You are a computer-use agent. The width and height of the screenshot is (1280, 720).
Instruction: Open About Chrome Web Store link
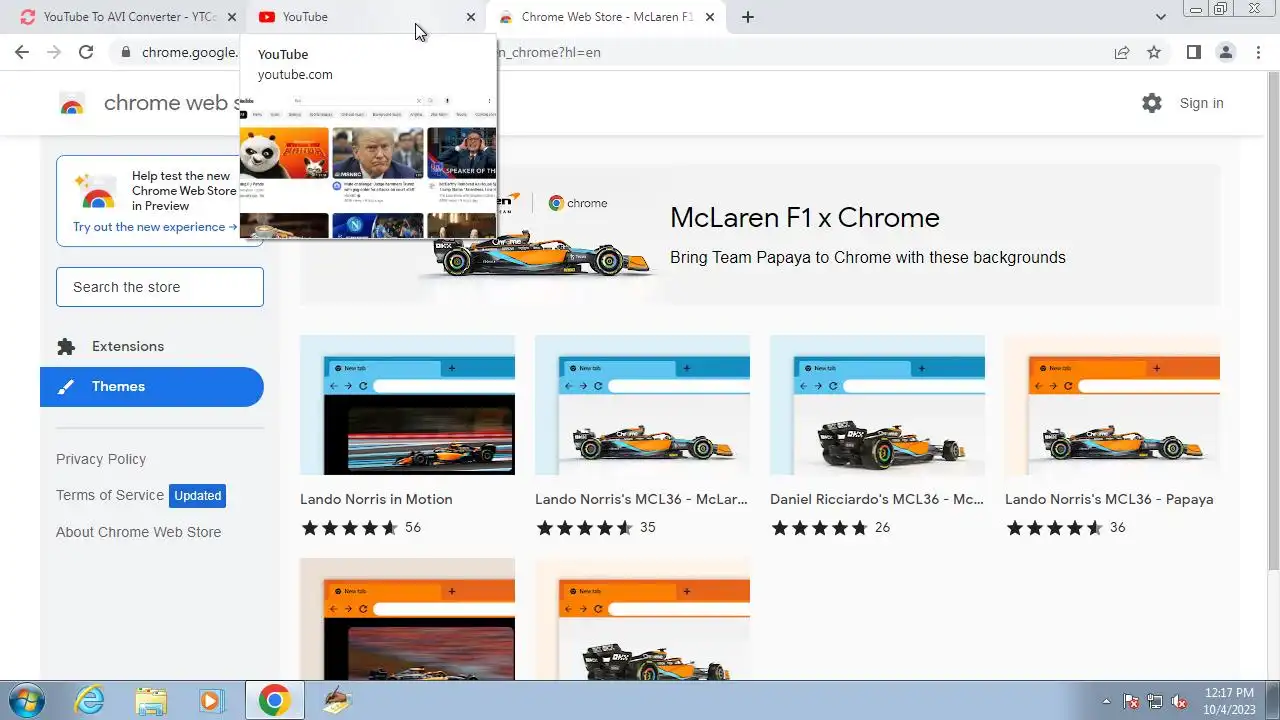click(x=139, y=532)
